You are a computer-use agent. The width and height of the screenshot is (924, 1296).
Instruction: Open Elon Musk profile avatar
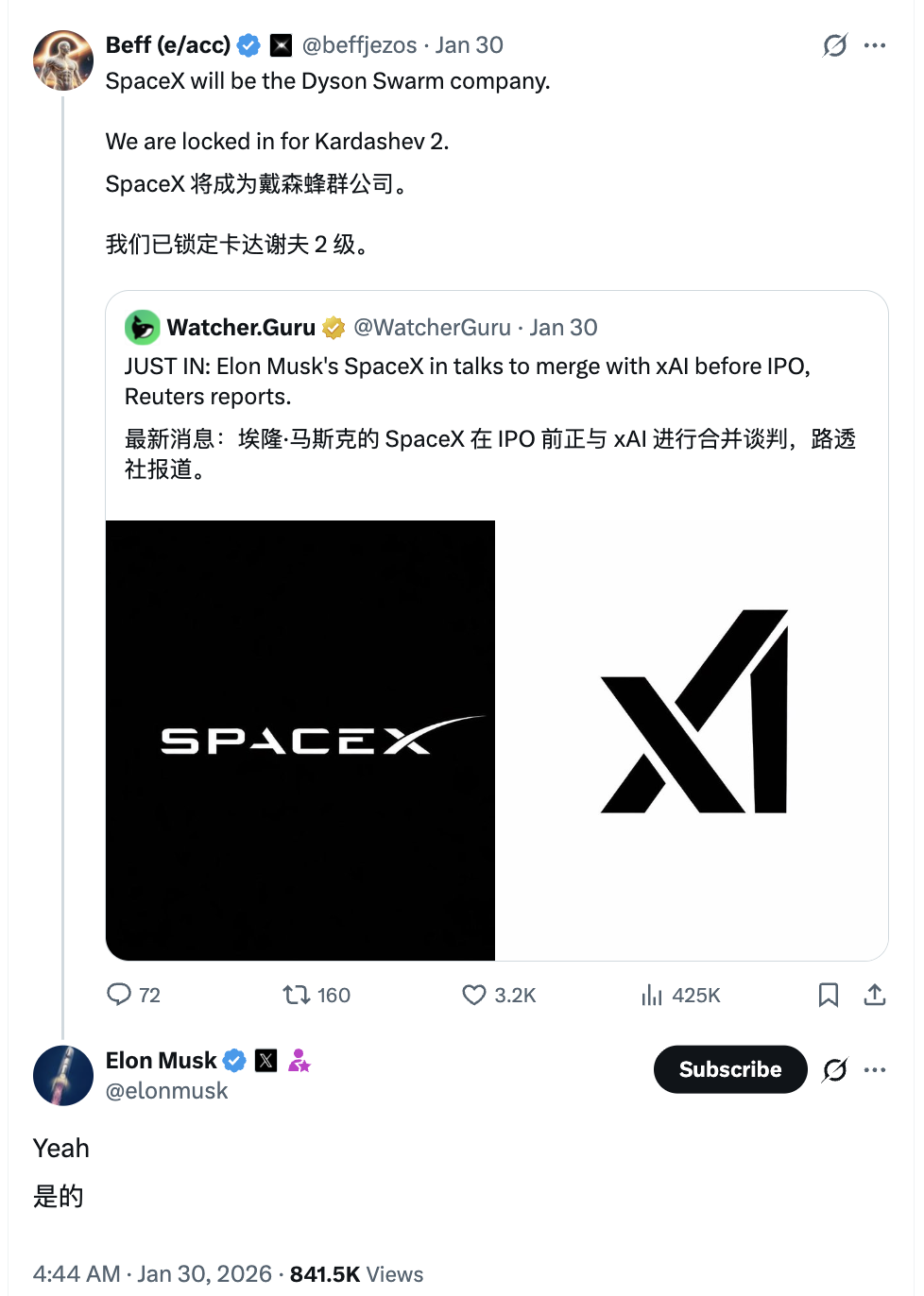(63, 1075)
